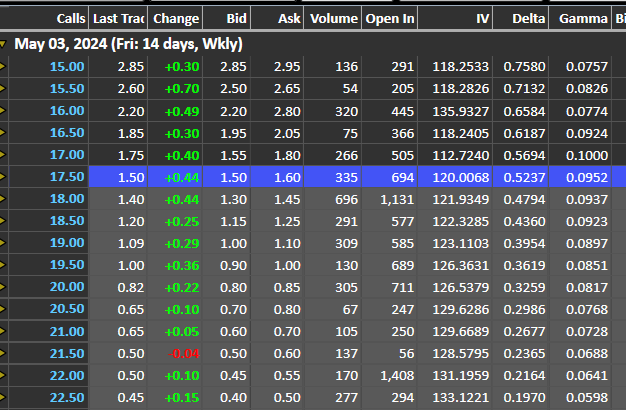Image resolution: width=626 pixels, height=410 pixels.
Task: Expand the 22.00 strike row arrow
Action: point(3,375)
